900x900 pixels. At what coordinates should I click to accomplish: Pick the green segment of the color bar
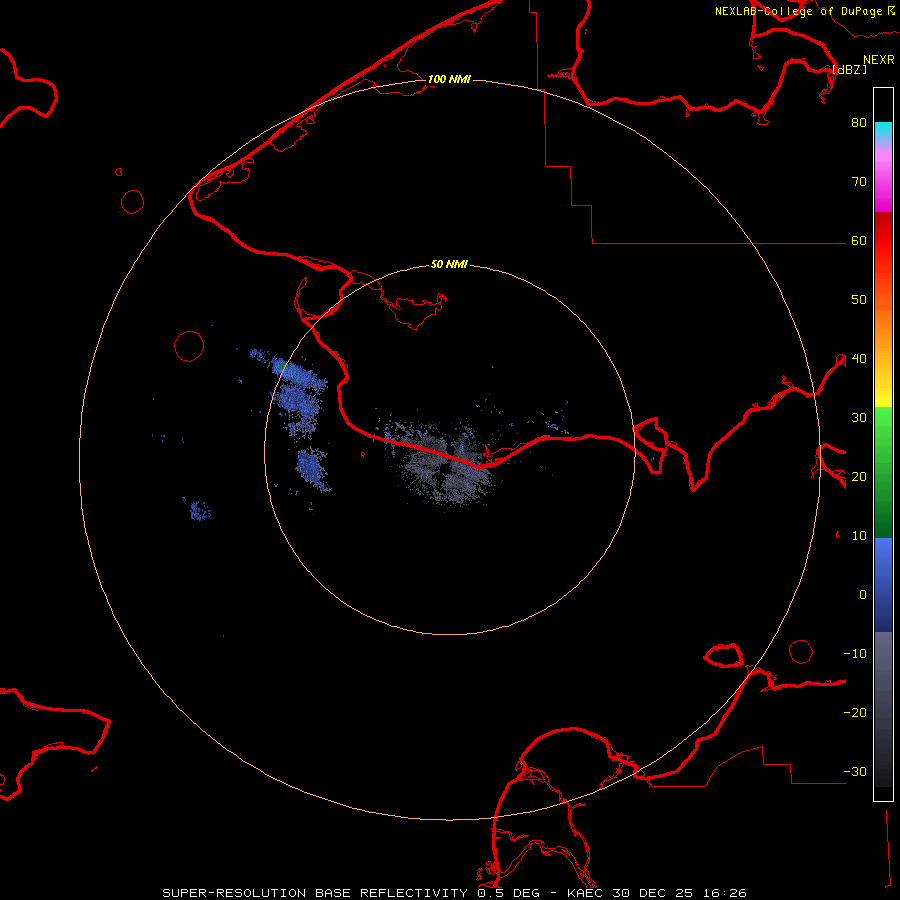click(883, 472)
